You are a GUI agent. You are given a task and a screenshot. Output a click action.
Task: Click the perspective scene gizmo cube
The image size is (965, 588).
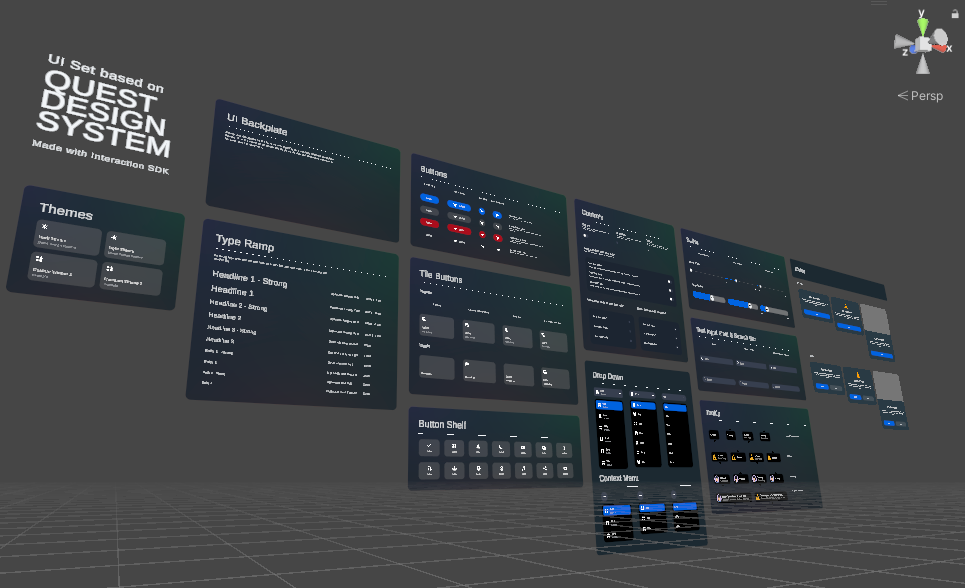click(920, 45)
